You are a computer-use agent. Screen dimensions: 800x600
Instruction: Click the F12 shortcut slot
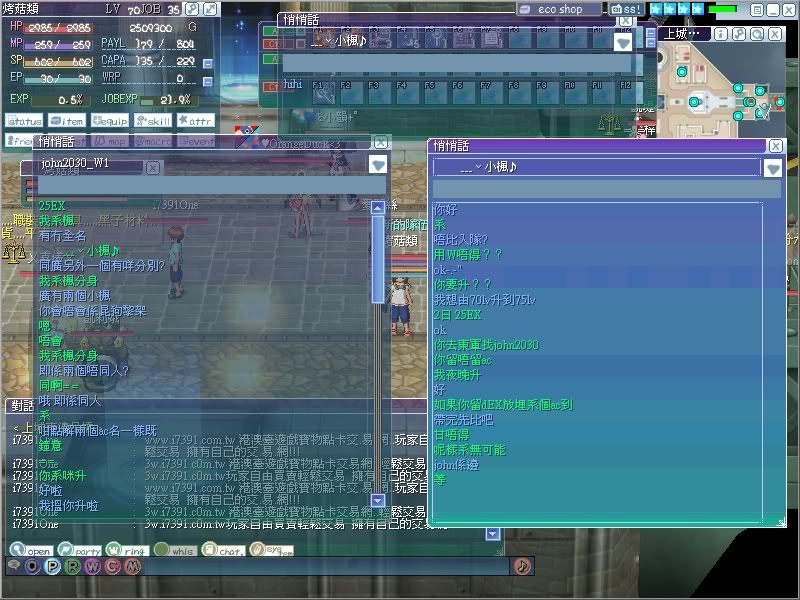[x=632, y=93]
